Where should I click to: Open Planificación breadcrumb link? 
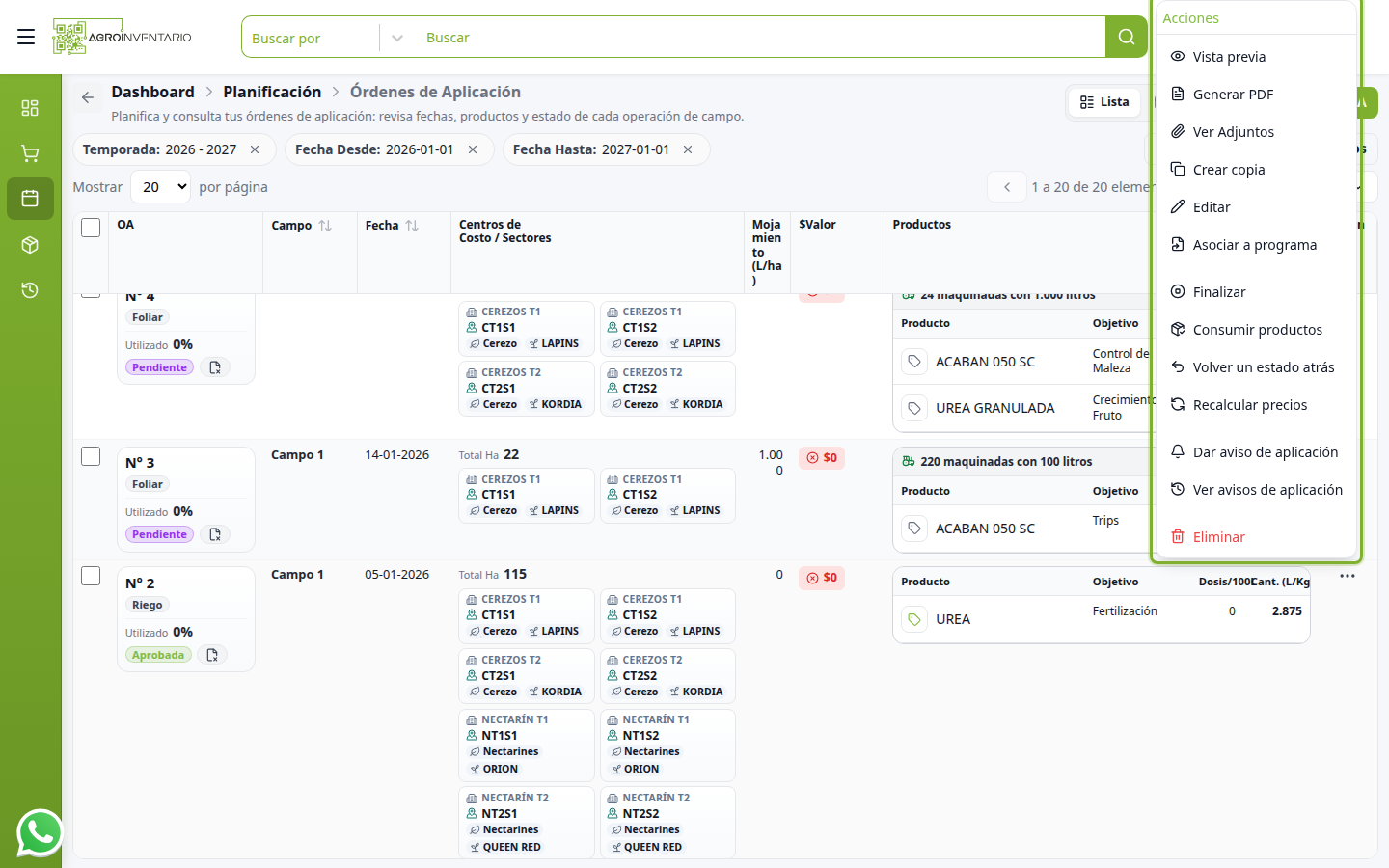[272, 92]
